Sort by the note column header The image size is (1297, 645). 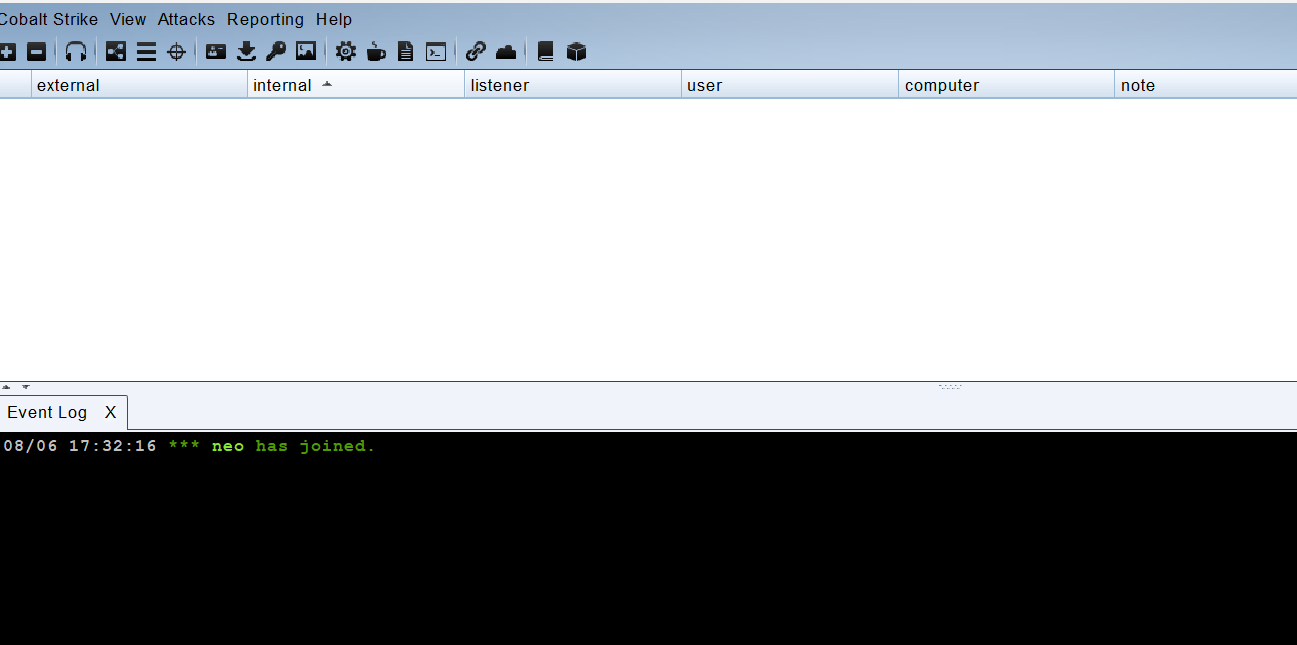coord(1205,85)
